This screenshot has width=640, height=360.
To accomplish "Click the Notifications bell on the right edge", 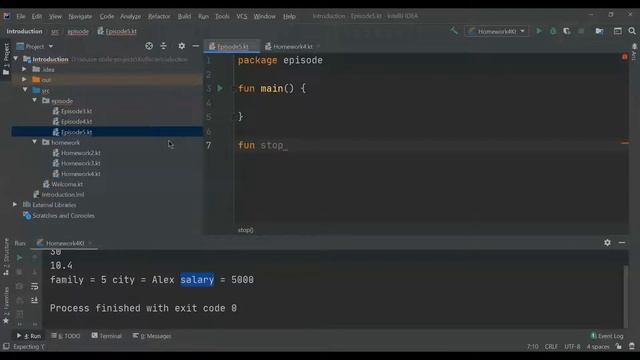I will click(634, 52).
